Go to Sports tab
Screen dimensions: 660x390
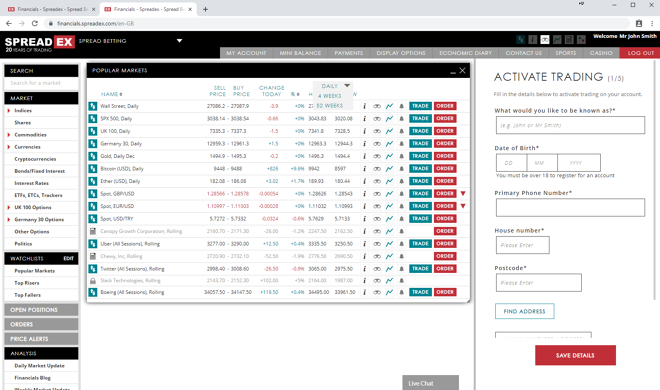click(x=565, y=53)
